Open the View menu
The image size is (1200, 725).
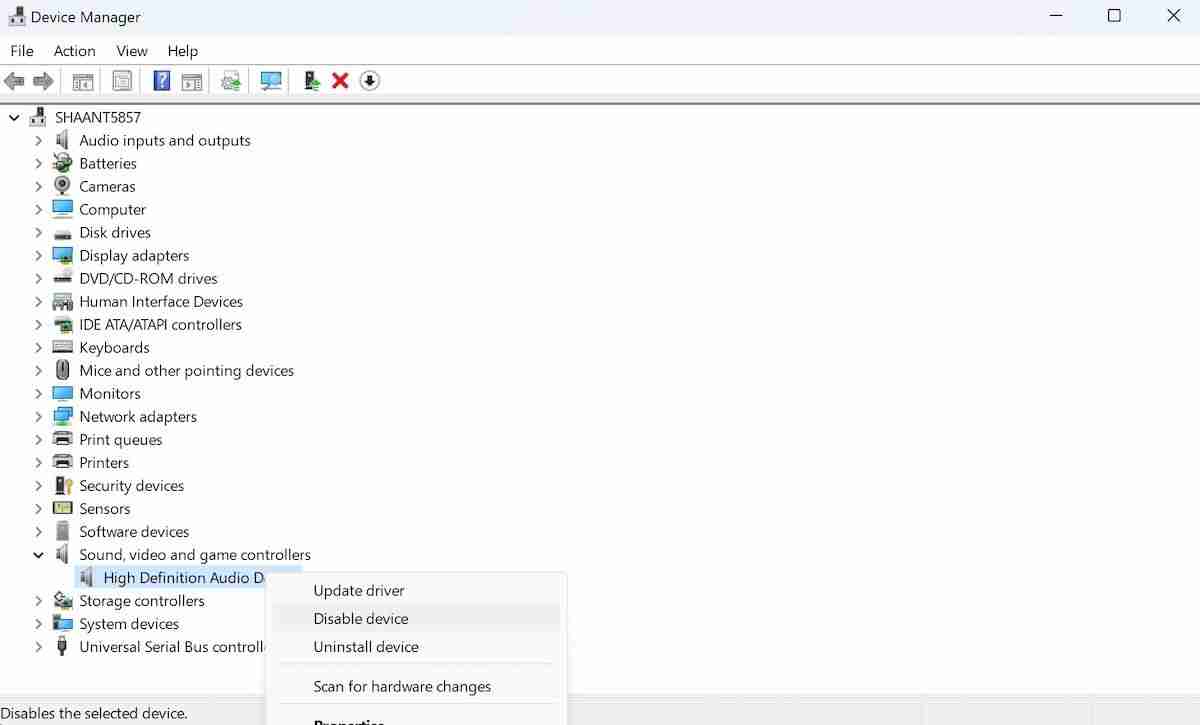coord(131,50)
